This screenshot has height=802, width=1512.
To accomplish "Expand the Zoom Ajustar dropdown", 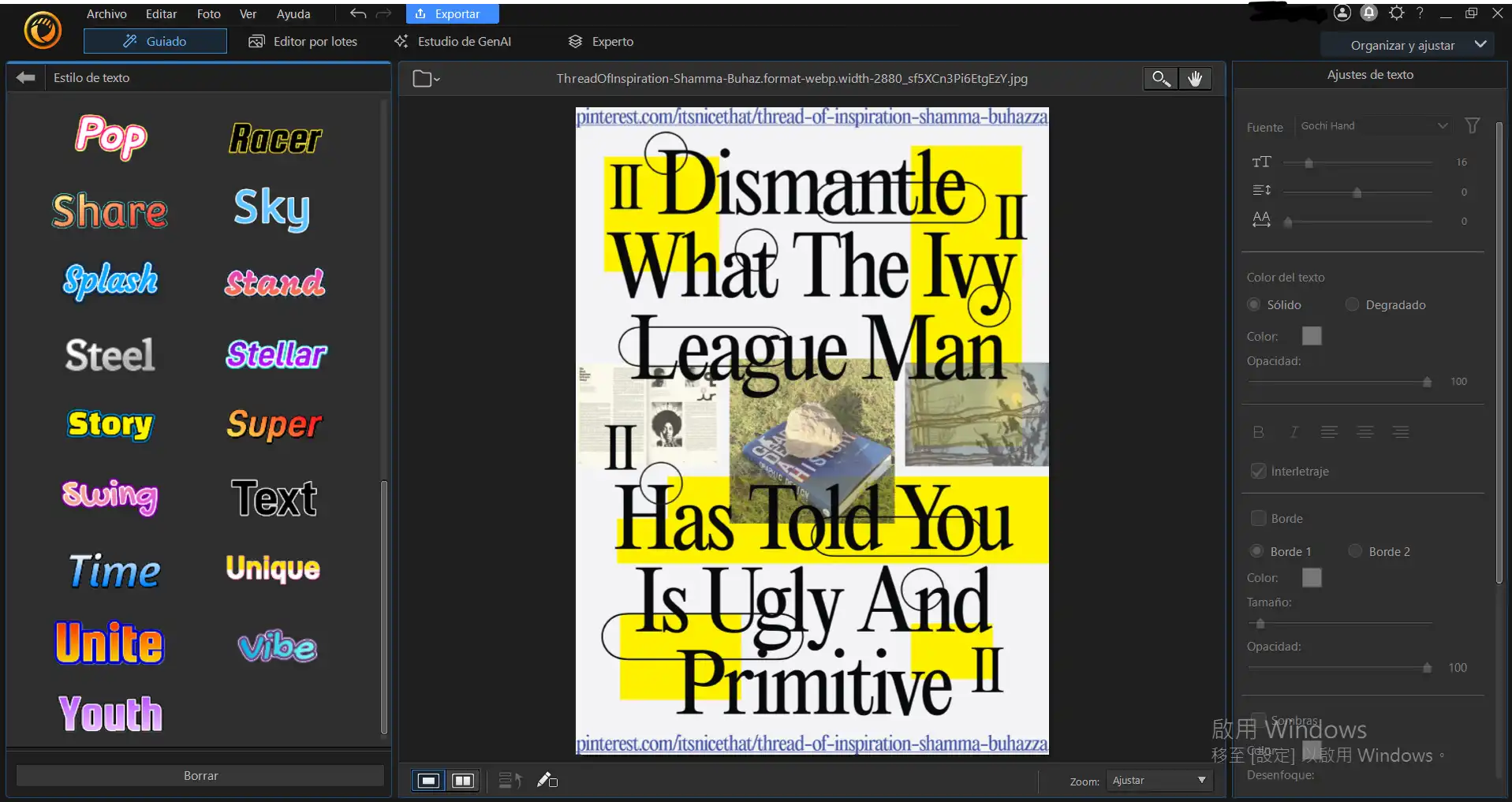I will (x=1159, y=781).
